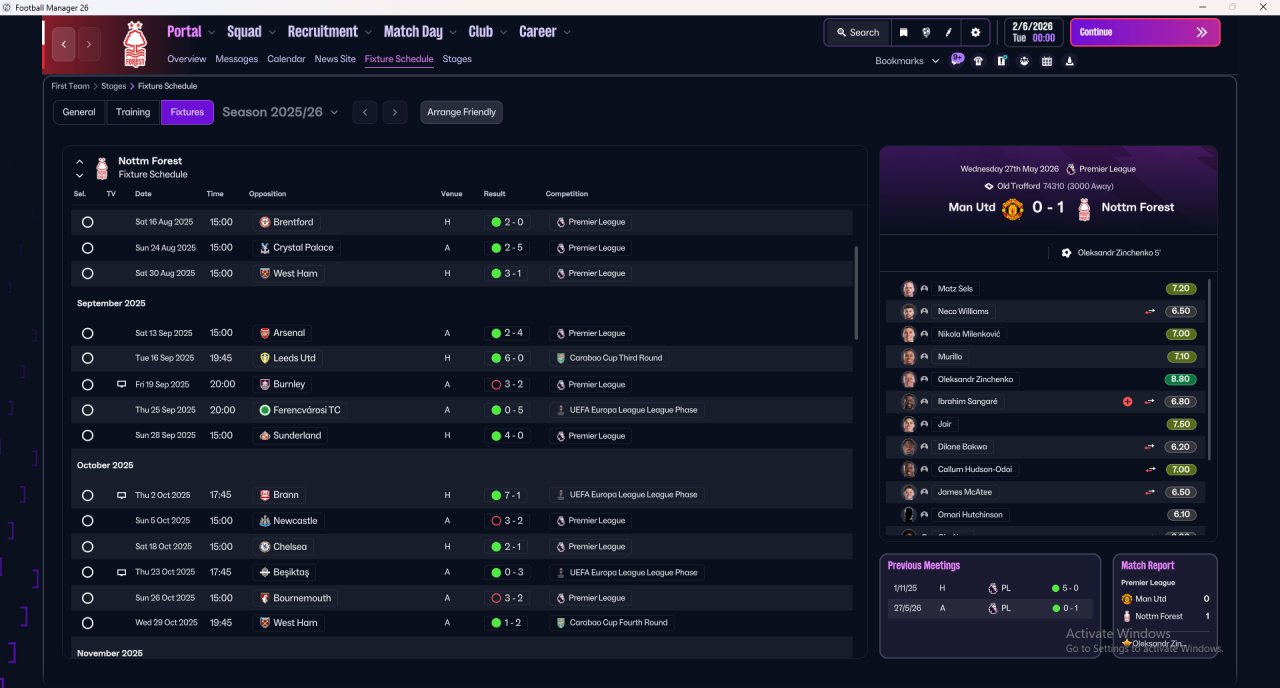
Task: Click Ibrahim Sangaré's red injury cross icon
Action: pyautogui.click(x=1128, y=402)
